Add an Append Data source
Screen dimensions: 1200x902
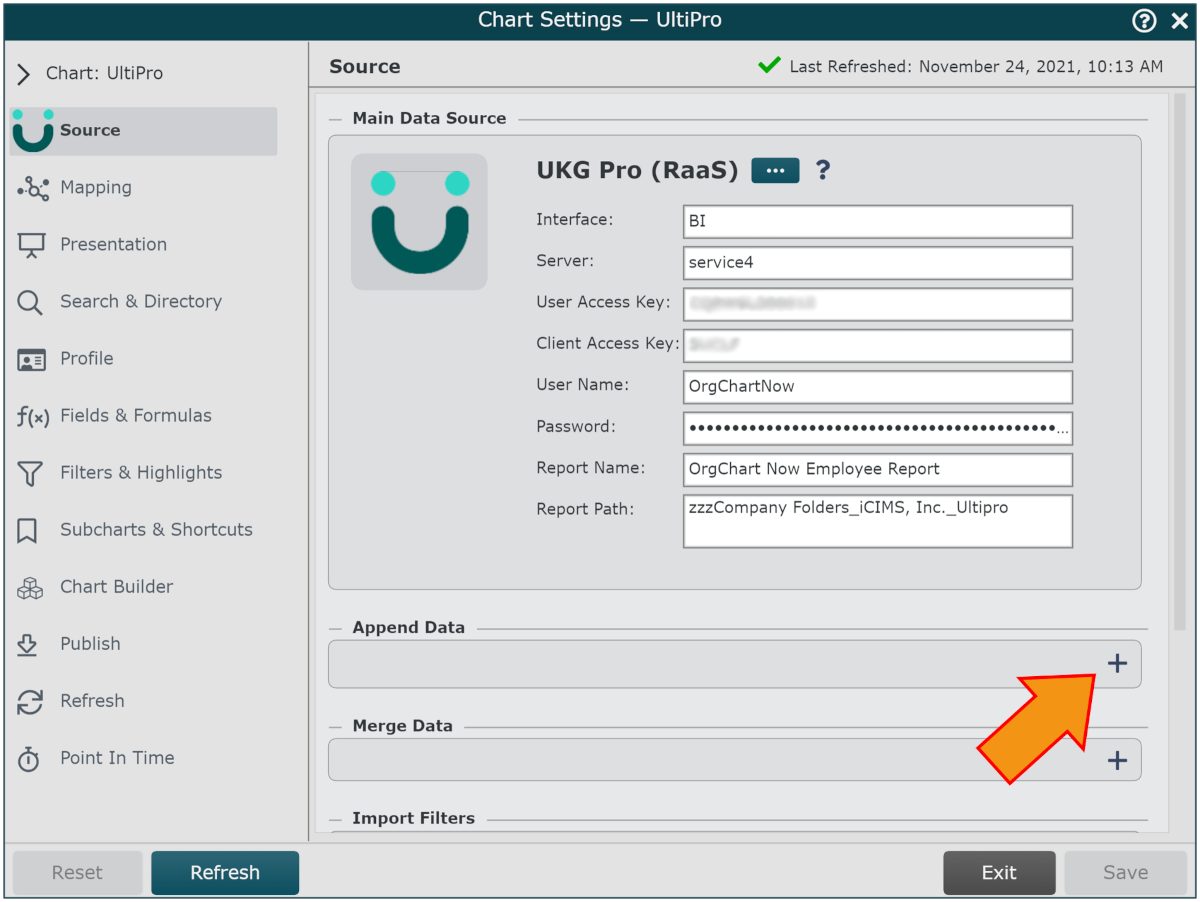pyautogui.click(x=1117, y=664)
